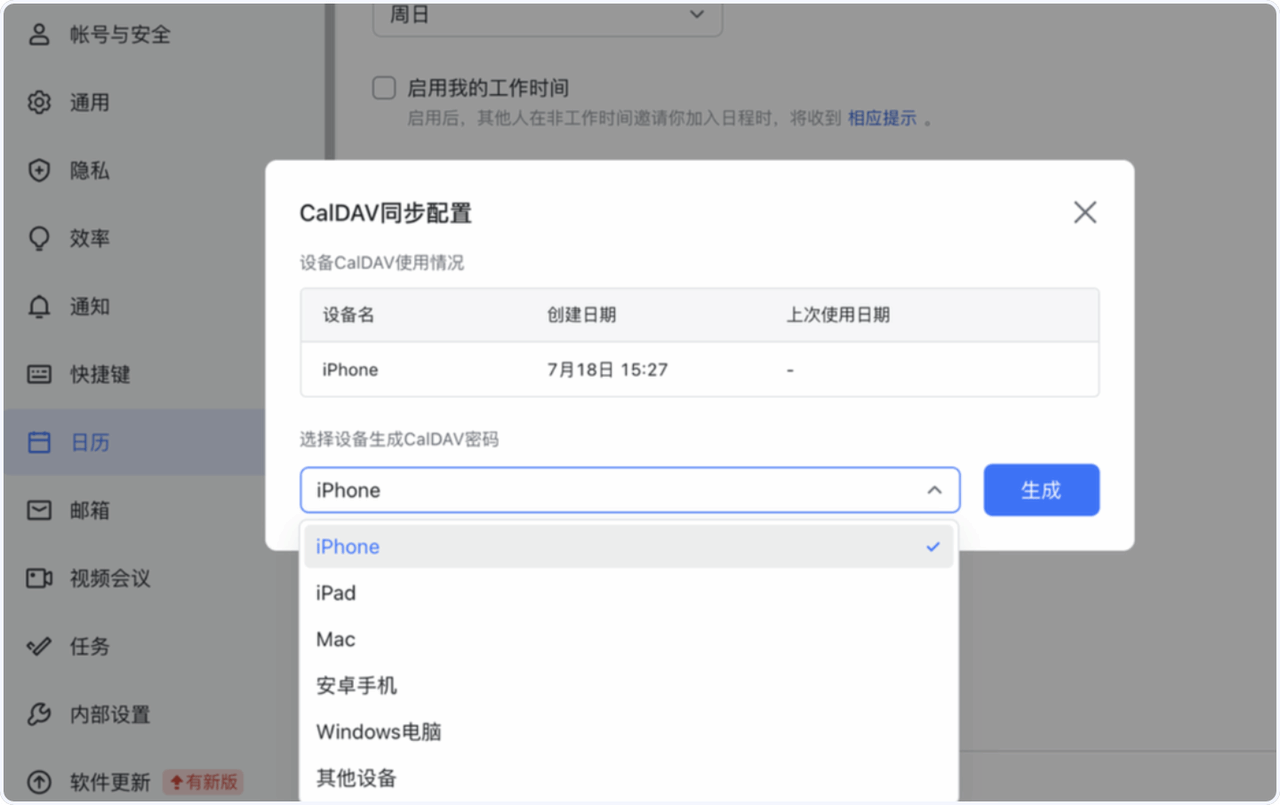Click the 生成 button to generate password
Viewport: 1280px width, 805px height.
[1041, 489]
